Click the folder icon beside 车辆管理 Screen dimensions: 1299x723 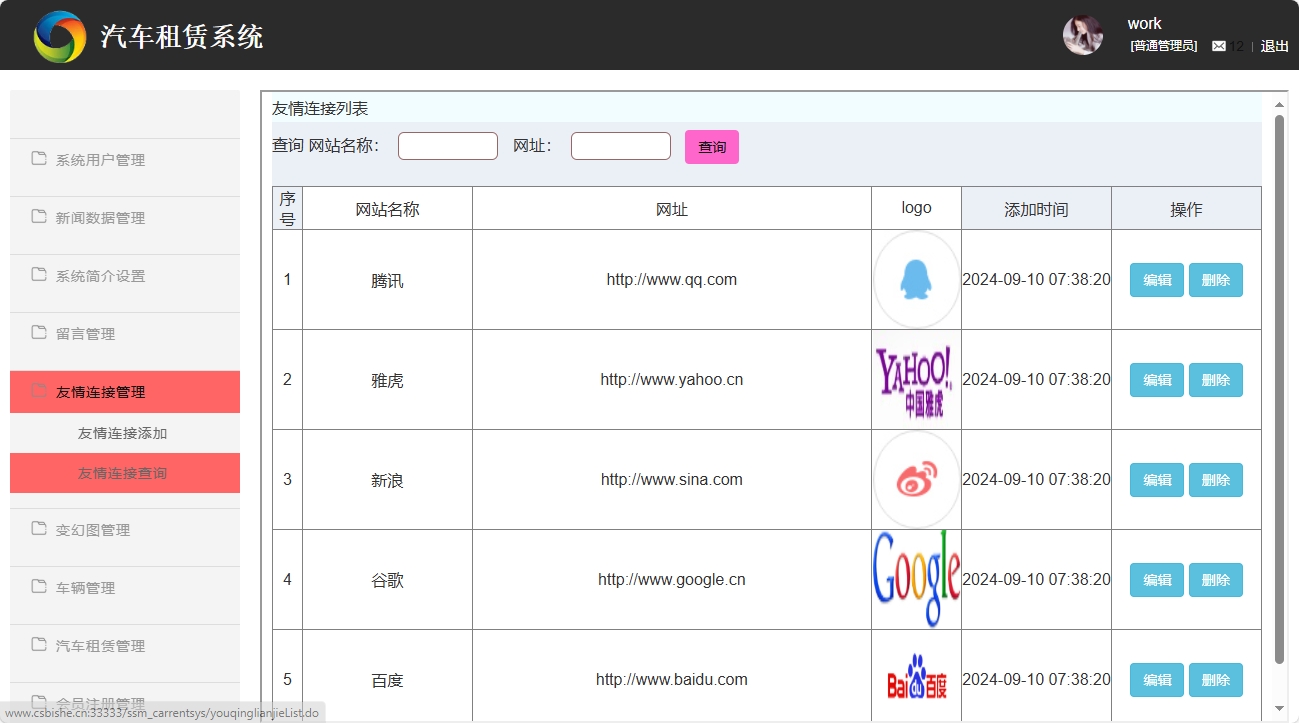click(x=40, y=587)
